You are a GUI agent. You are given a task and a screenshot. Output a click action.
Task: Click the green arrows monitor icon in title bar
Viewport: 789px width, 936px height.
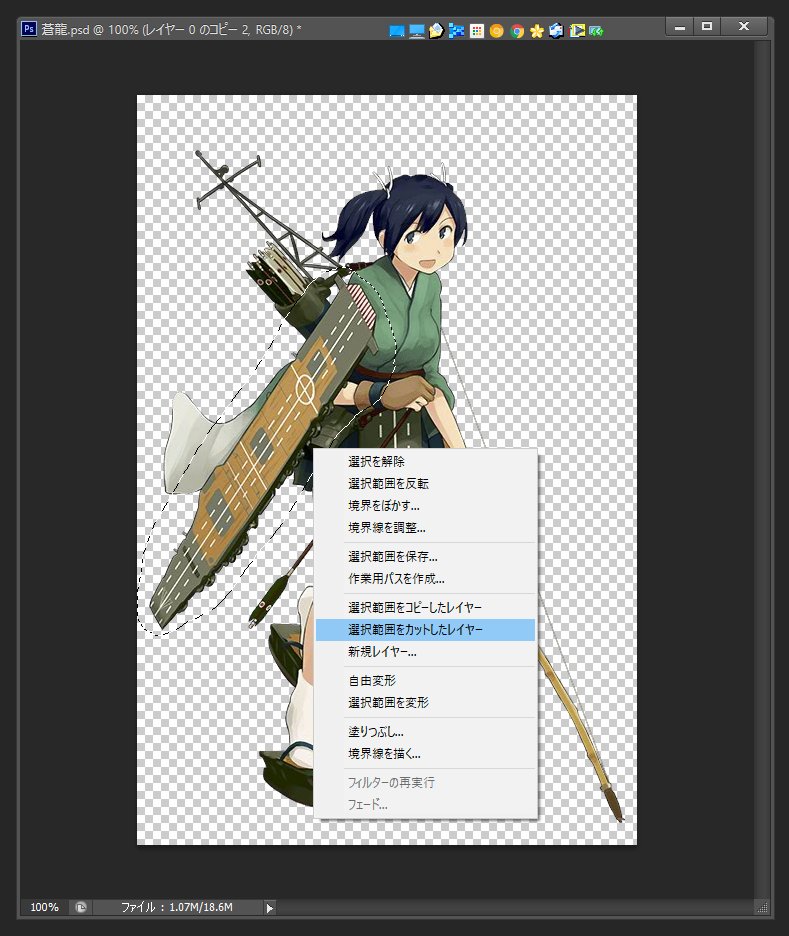click(x=596, y=30)
